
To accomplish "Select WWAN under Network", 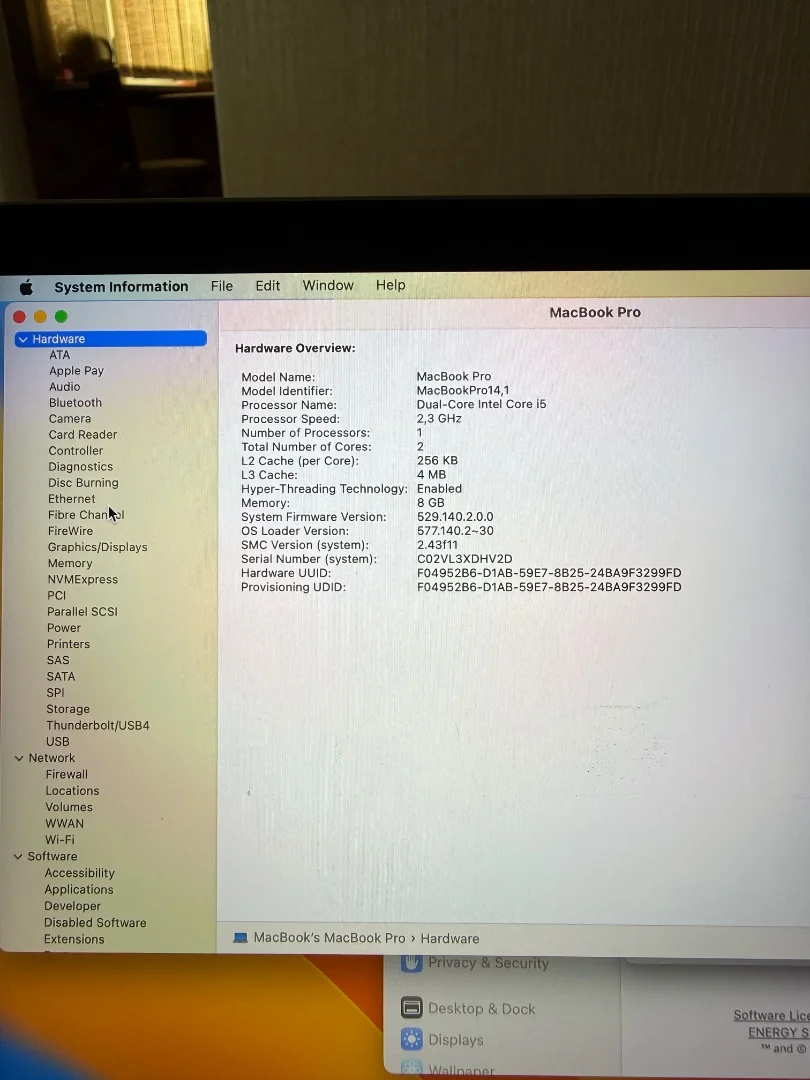I will point(65,823).
